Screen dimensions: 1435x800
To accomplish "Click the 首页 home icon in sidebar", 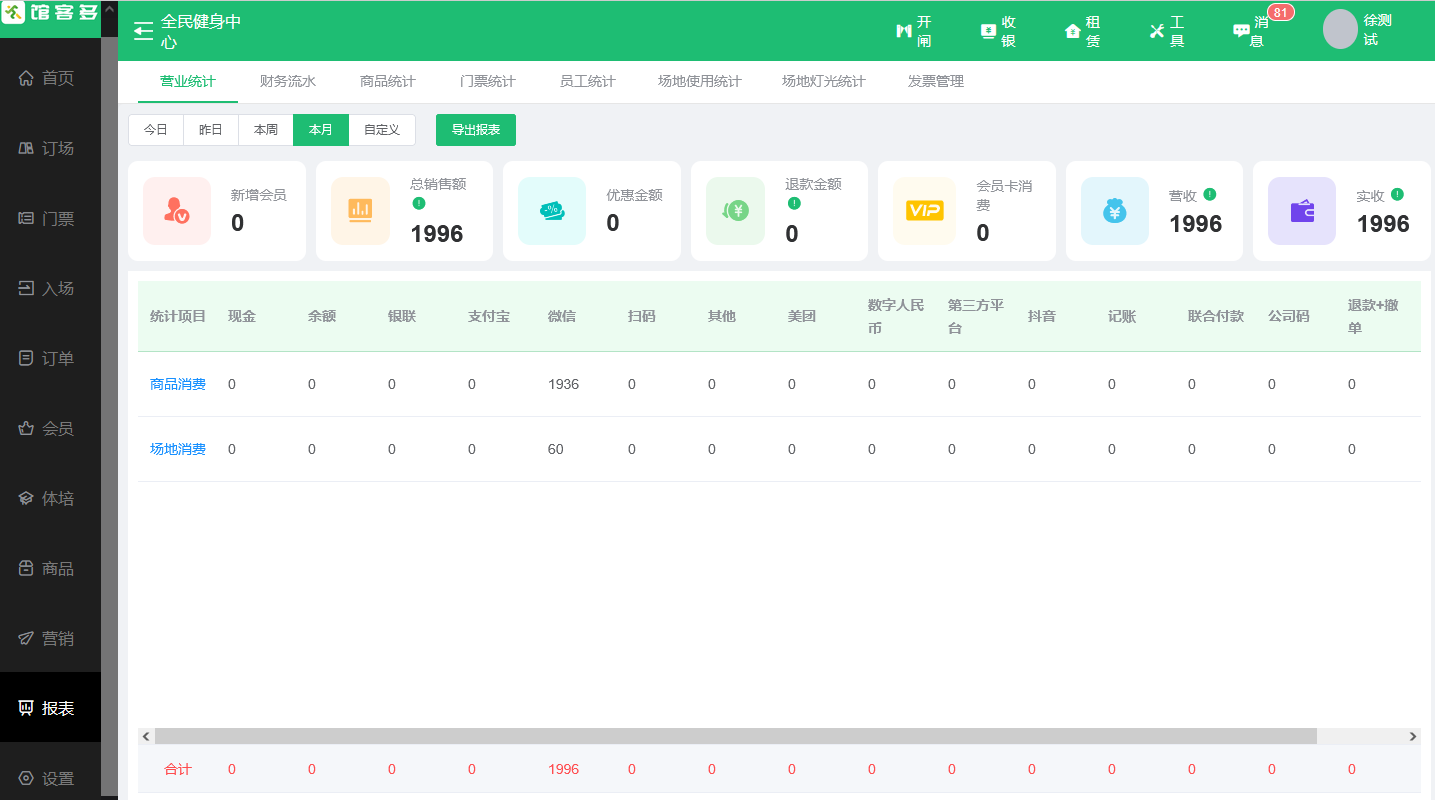I will [x=26, y=78].
